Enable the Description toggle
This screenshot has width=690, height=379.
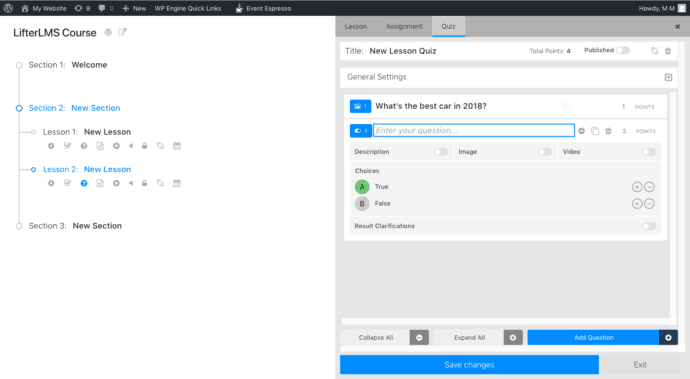coord(440,152)
